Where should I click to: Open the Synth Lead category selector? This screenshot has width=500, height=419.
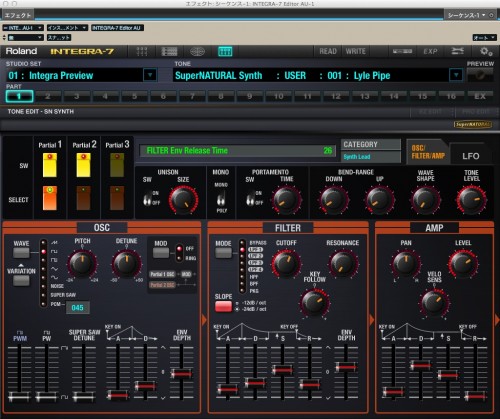click(371, 156)
